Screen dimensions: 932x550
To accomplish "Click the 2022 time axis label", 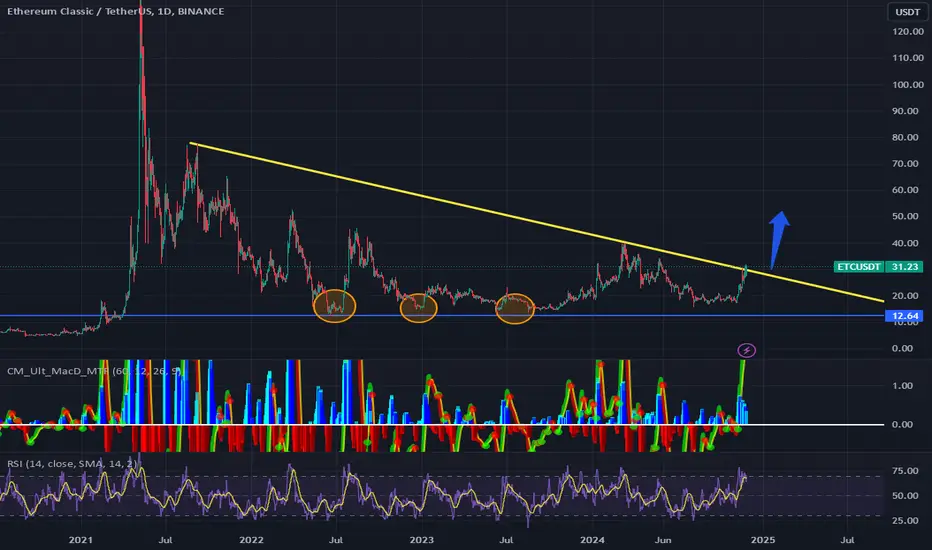I will click(x=251, y=540).
